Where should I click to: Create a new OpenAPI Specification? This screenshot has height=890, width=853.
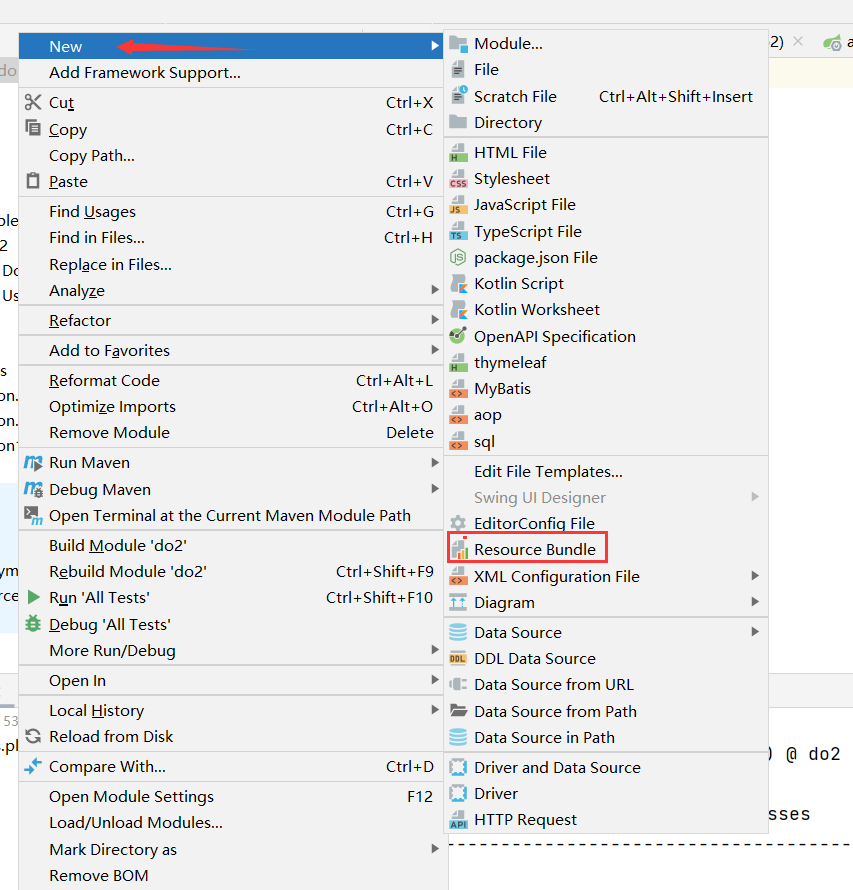coord(554,336)
